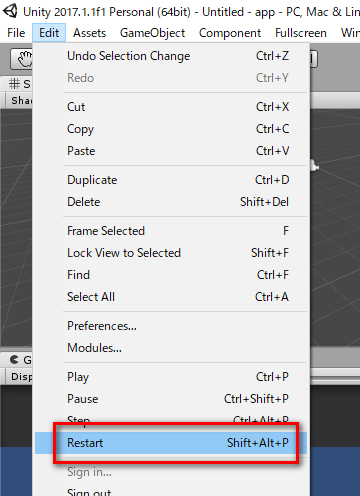Image resolution: width=360 pixels, height=496 pixels.
Task: Open the Assets menu
Action: pos(89,33)
